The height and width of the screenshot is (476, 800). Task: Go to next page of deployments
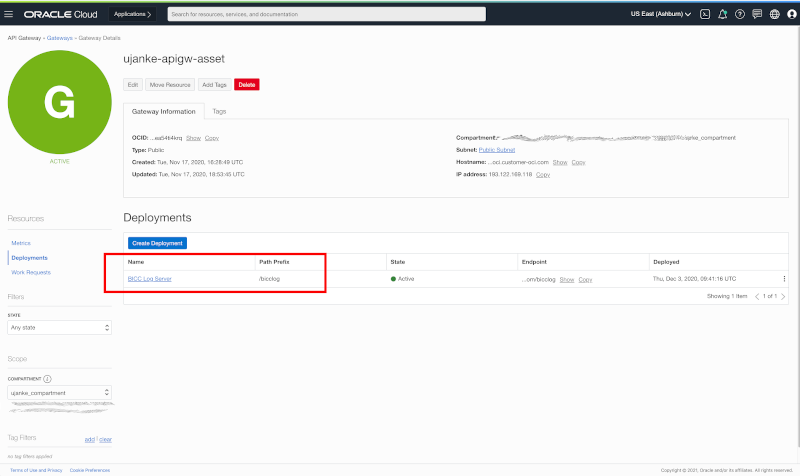click(783, 296)
